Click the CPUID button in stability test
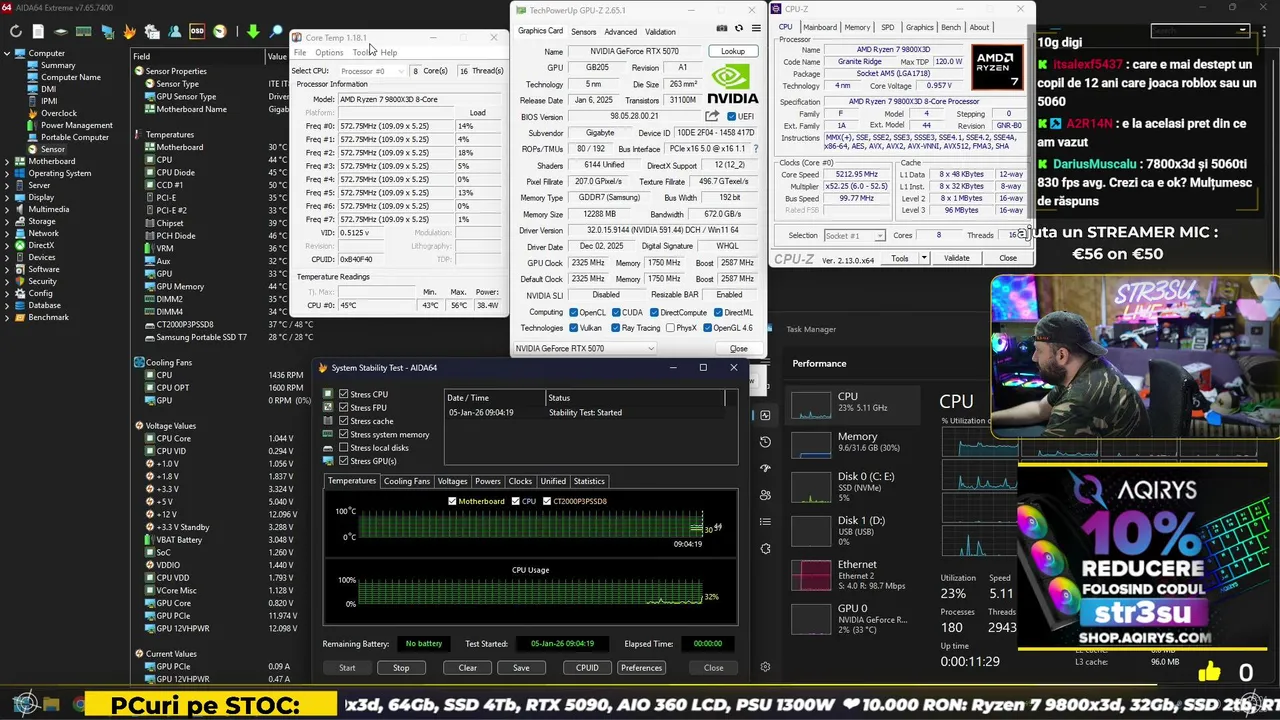 coord(587,667)
